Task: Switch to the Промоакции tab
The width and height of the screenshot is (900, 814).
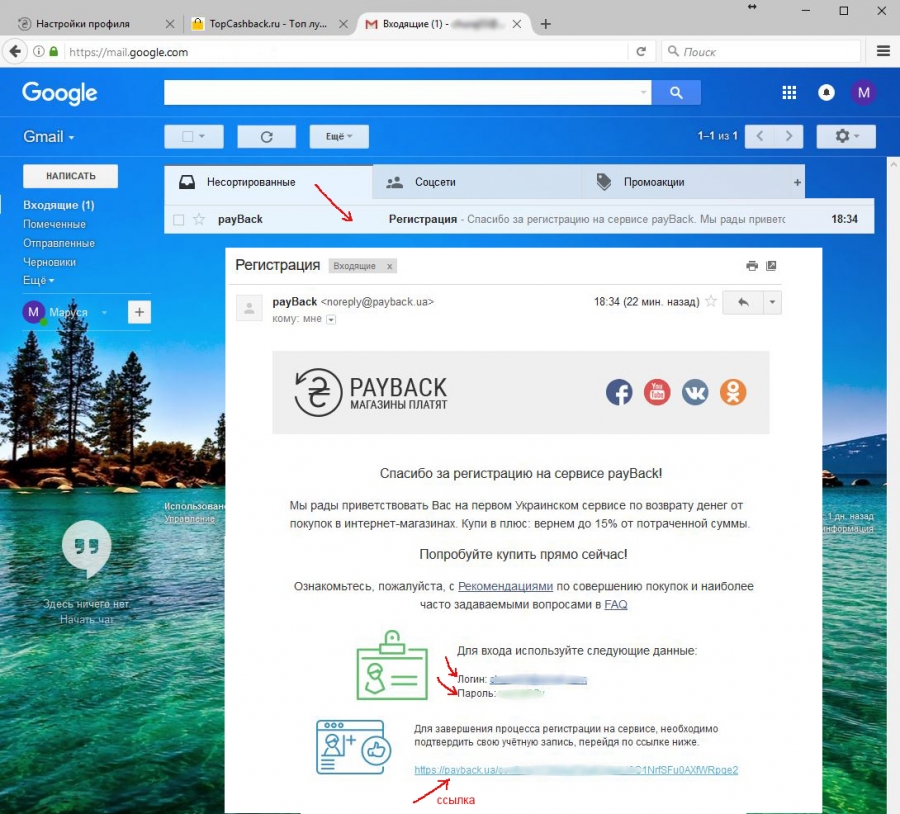Action: tap(685, 182)
